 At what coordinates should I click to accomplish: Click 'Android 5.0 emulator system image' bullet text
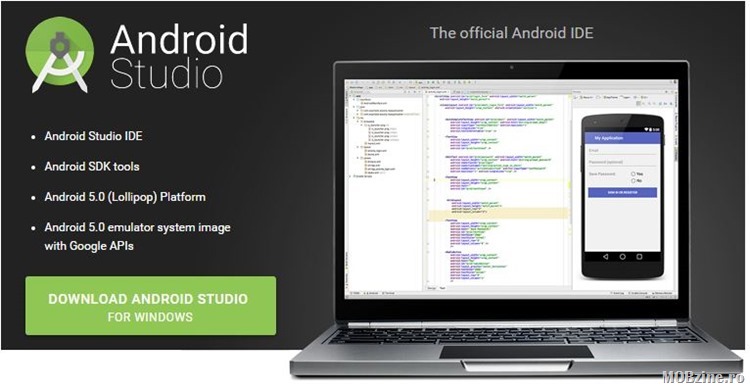point(137,228)
